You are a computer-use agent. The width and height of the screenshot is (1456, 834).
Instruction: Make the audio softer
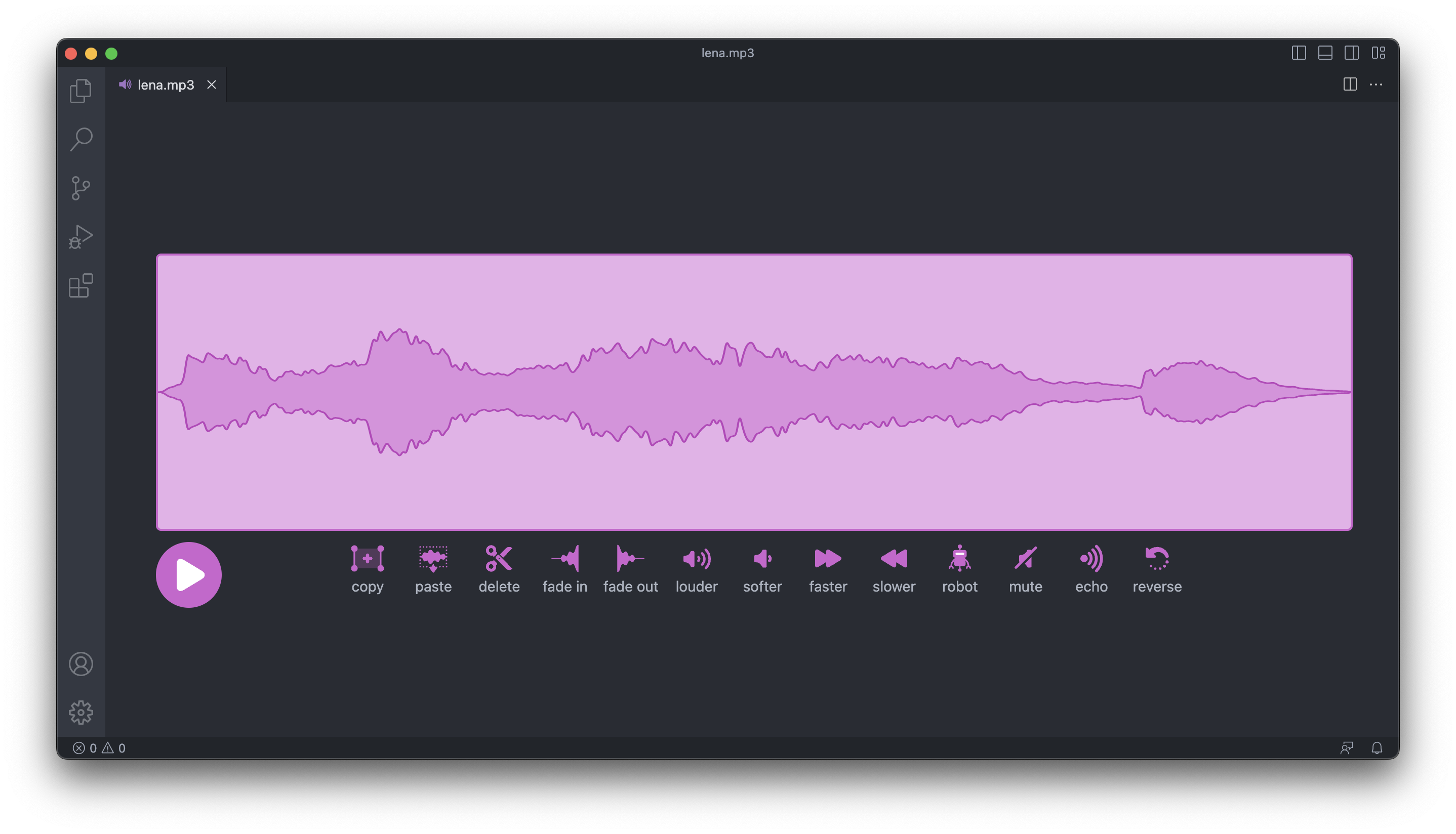point(762,559)
